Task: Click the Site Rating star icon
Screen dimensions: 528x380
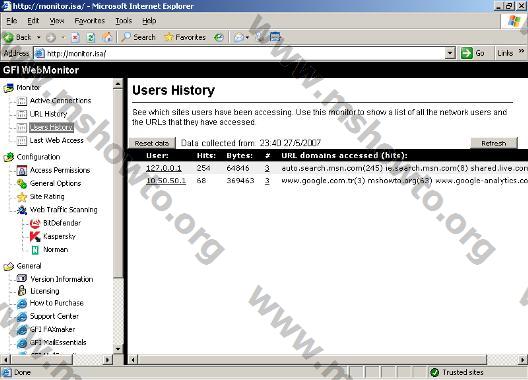Action: [x=22, y=197]
